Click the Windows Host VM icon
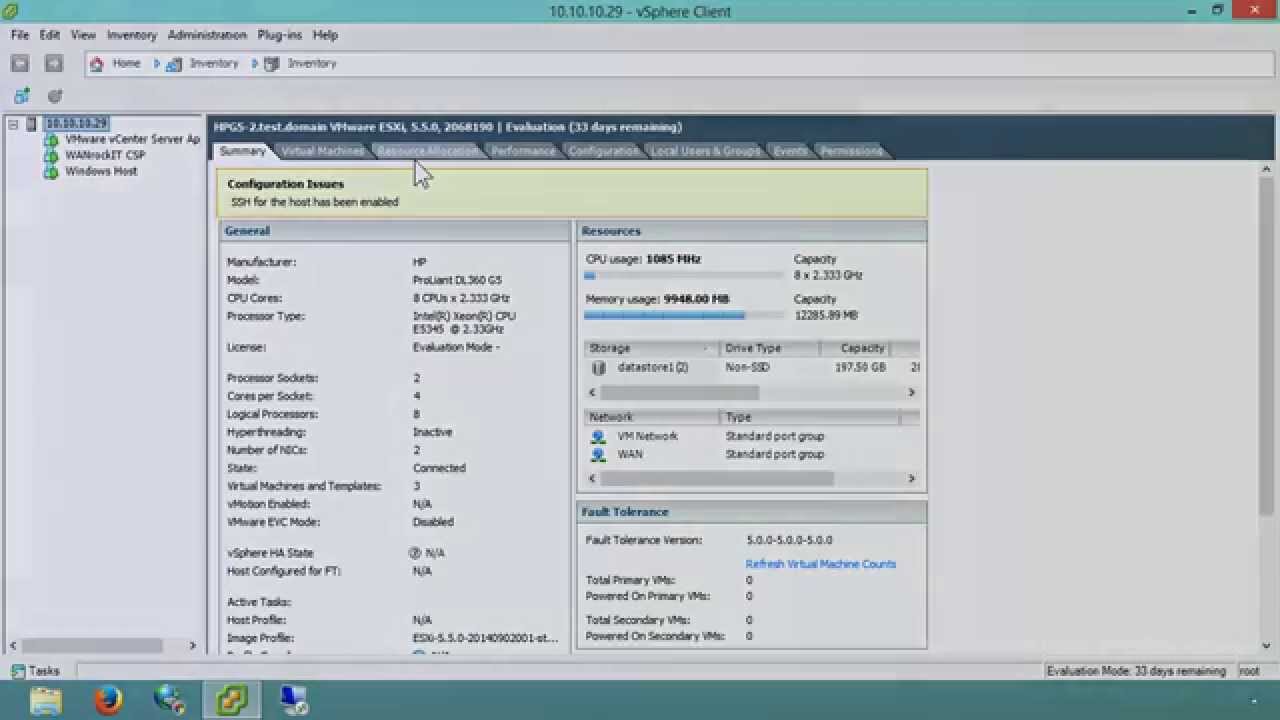This screenshot has height=720, width=1280. [51, 172]
